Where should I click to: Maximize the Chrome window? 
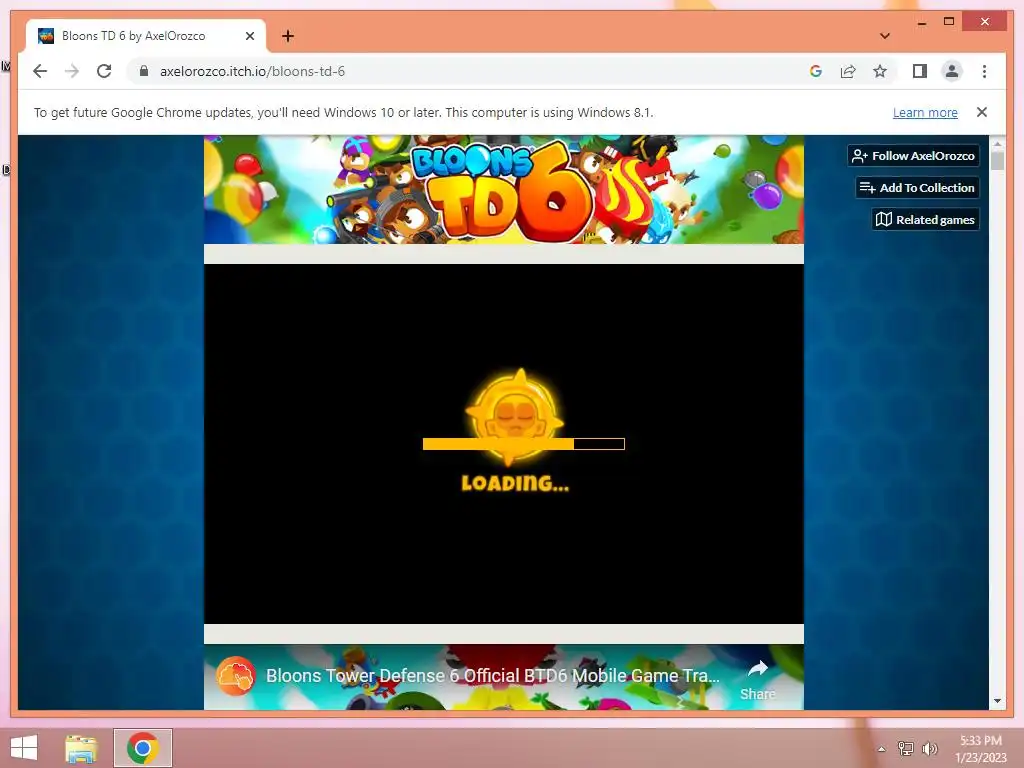click(949, 22)
